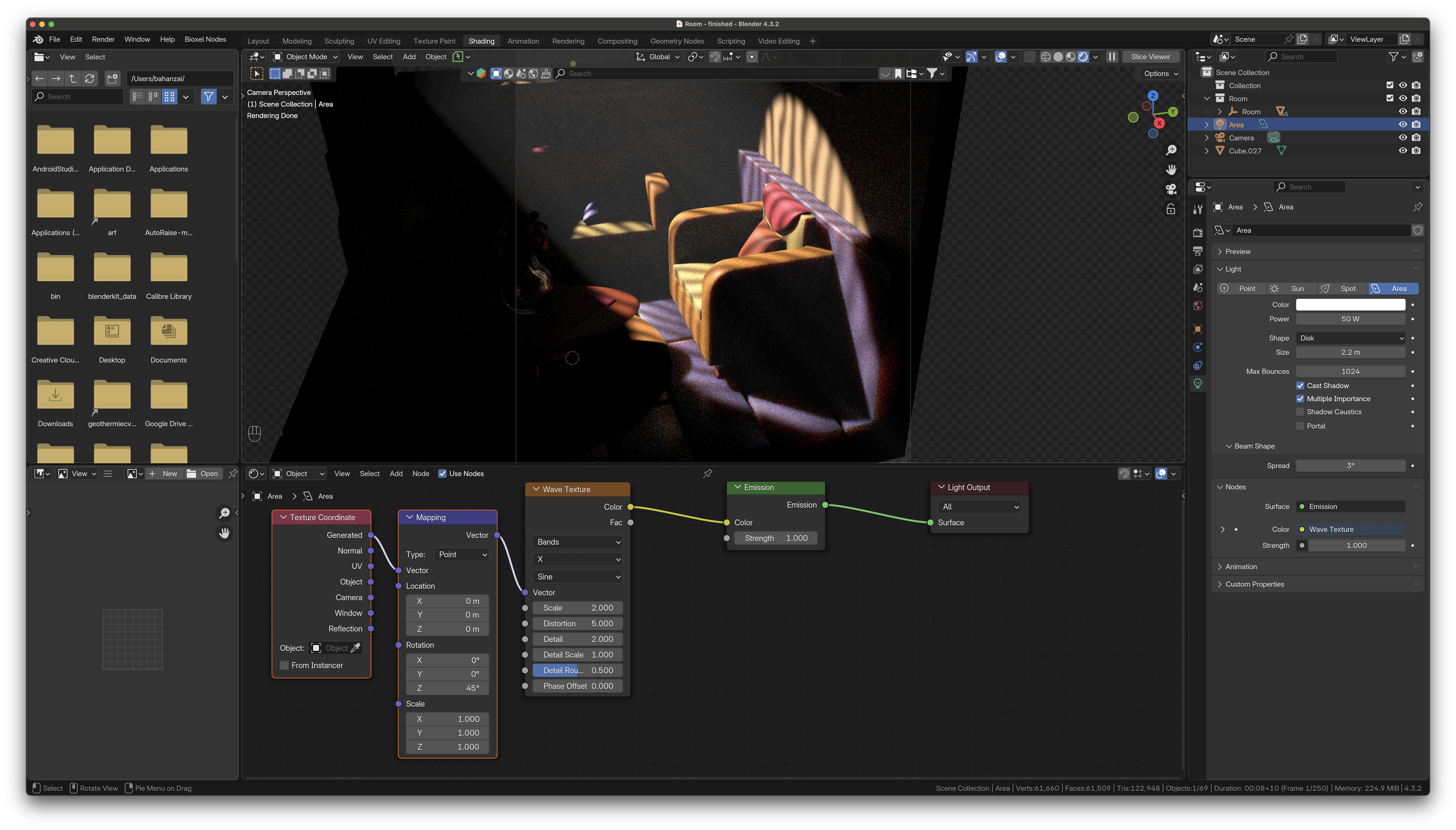This screenshot has width=1456, height=830.
Task: Click the viewport Options button
Action: [x=1161, y=73]
